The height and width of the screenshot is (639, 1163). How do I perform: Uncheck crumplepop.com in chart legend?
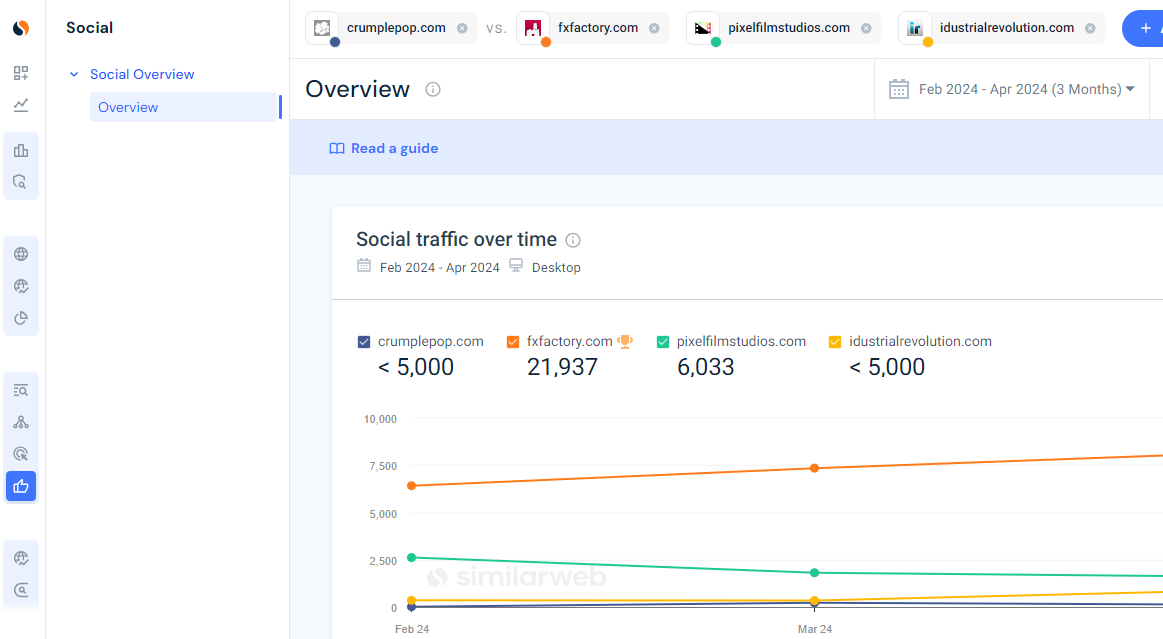pyautogui.click(x=363, y=342)
